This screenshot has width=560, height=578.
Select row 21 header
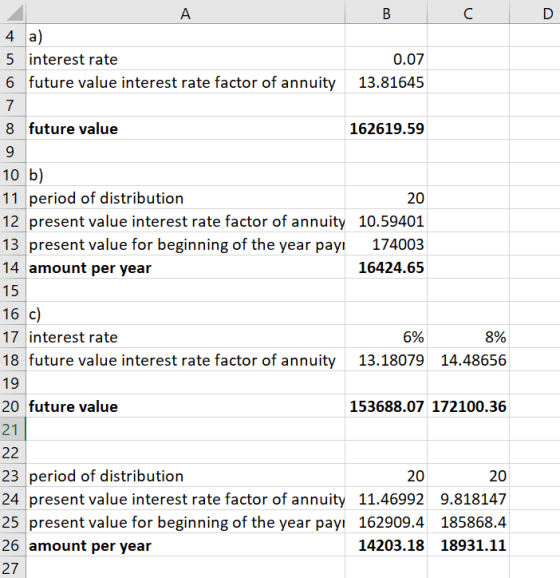13,429
